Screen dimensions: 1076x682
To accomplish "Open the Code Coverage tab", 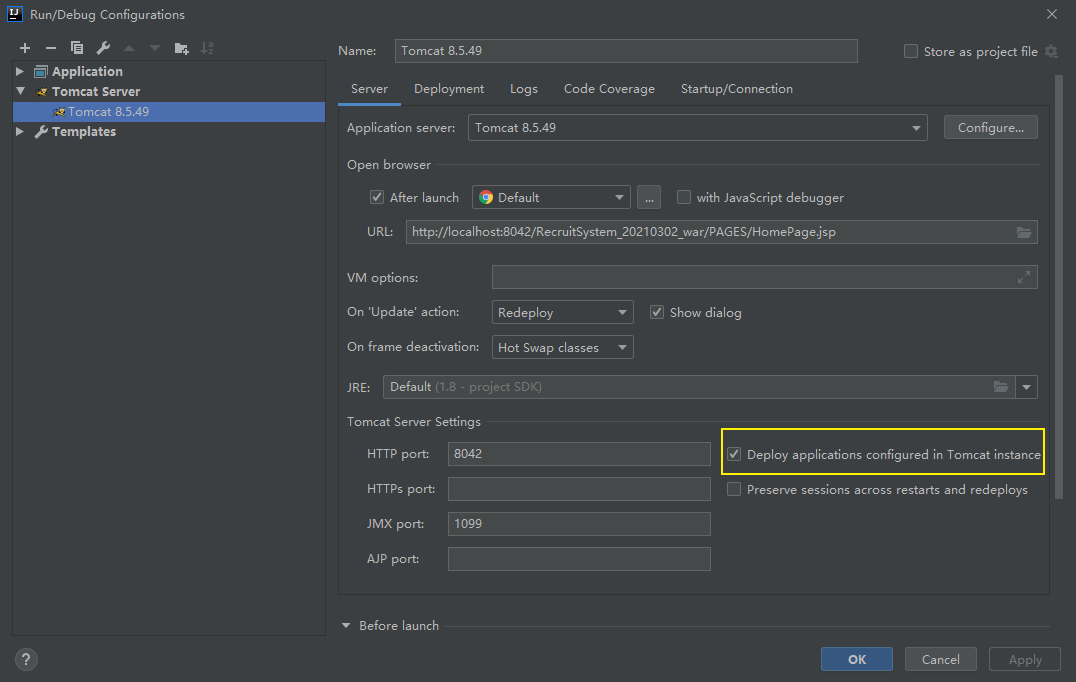I will pos(609,89).
